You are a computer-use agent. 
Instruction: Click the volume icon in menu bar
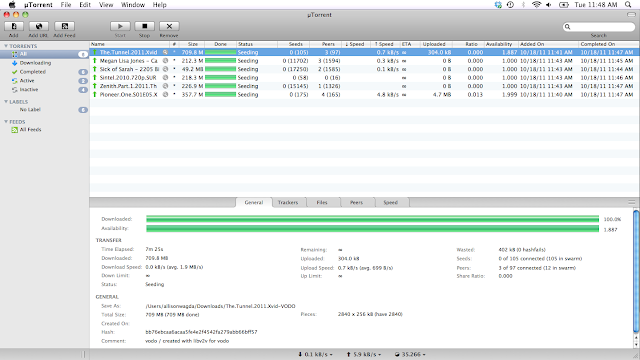point(549,5)
